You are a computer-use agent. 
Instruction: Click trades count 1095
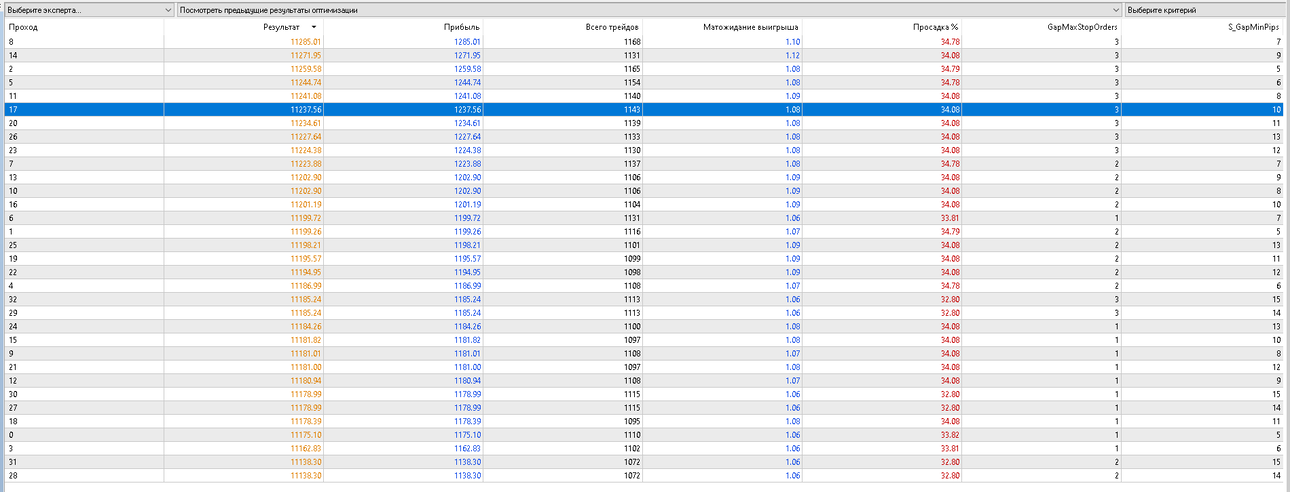click(x=631, y=419)
